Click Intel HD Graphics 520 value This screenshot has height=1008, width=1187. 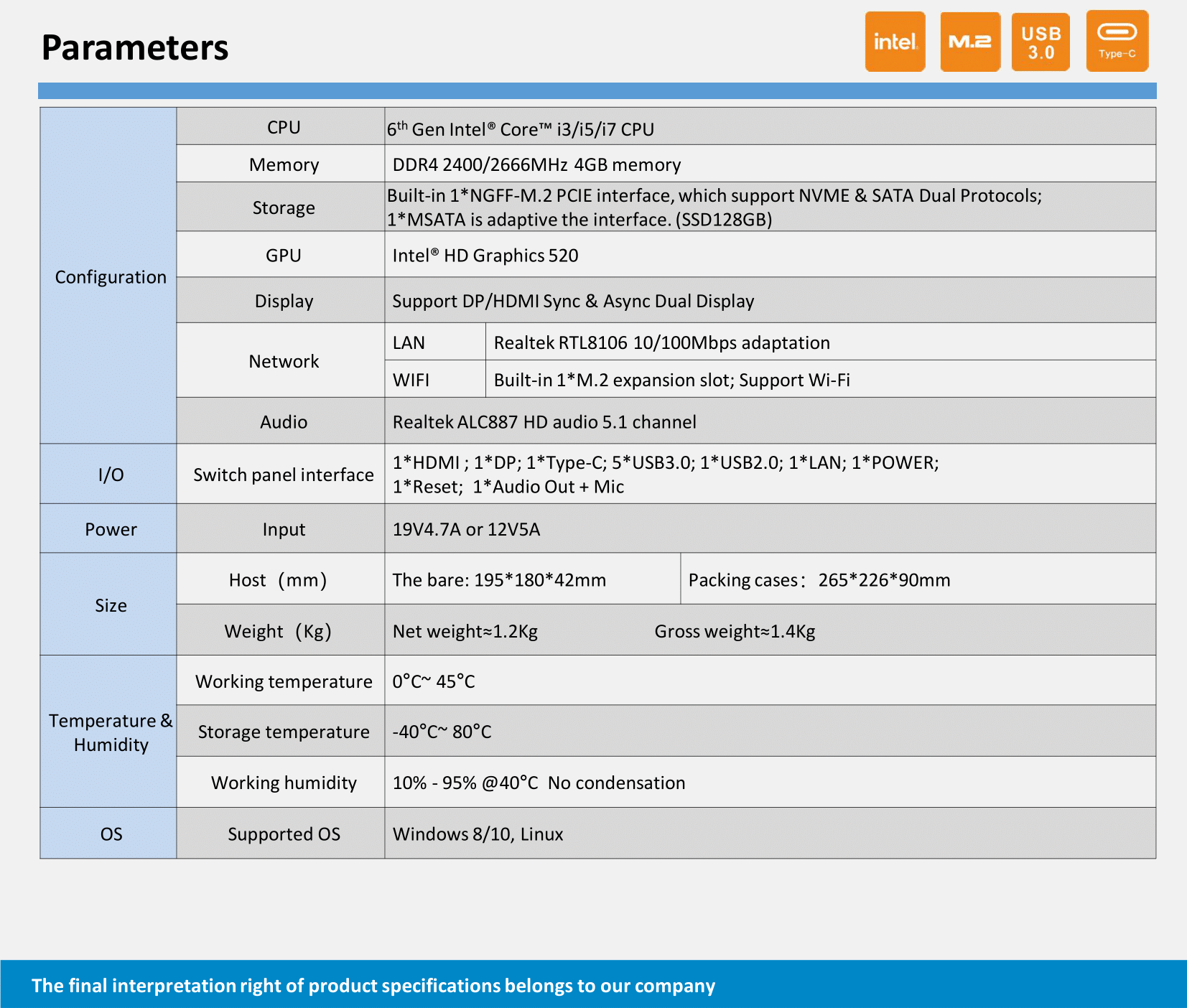[485, 255]
